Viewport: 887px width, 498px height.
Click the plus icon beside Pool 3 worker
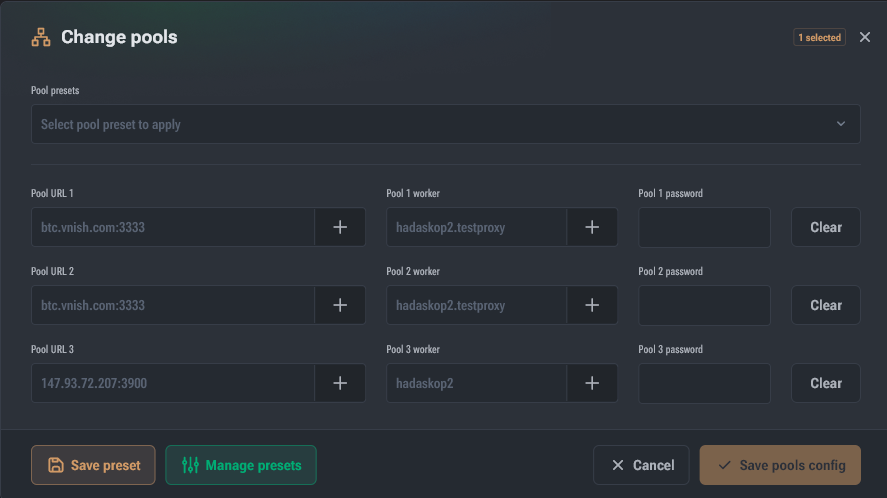pyautogui.click(x=592, y=383)
